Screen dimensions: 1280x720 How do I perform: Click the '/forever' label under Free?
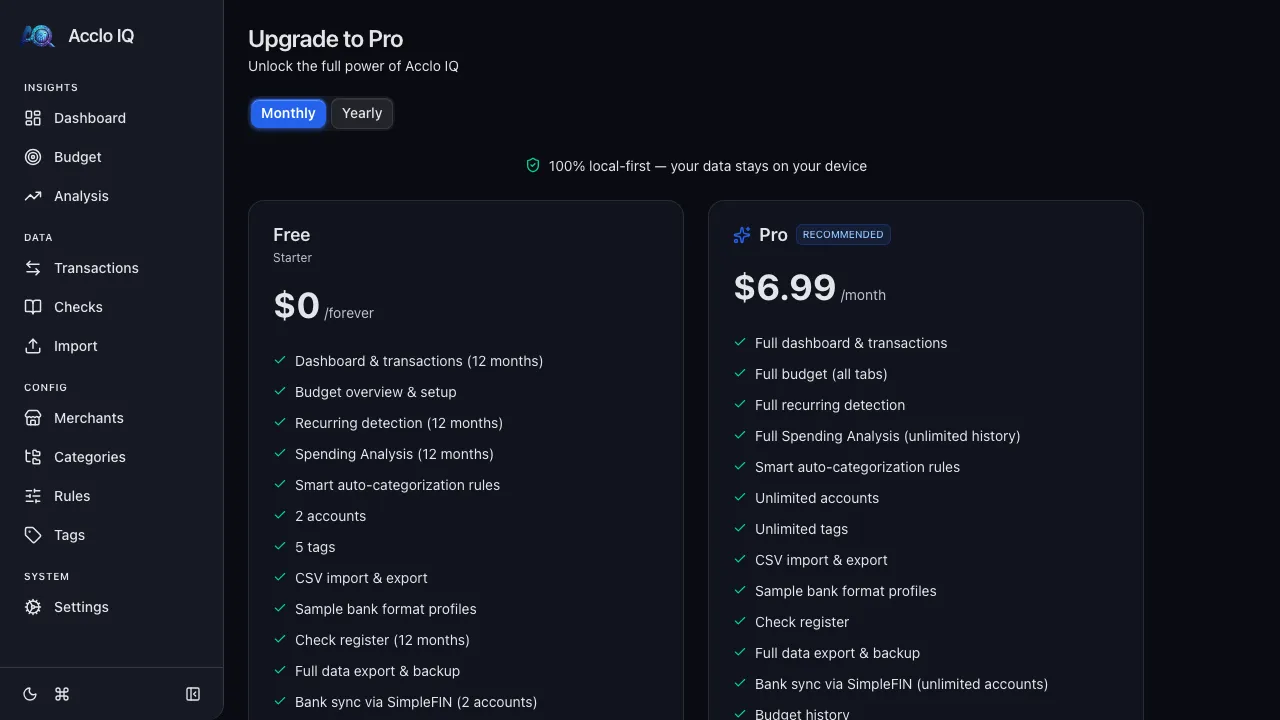[x=349, y=313]
